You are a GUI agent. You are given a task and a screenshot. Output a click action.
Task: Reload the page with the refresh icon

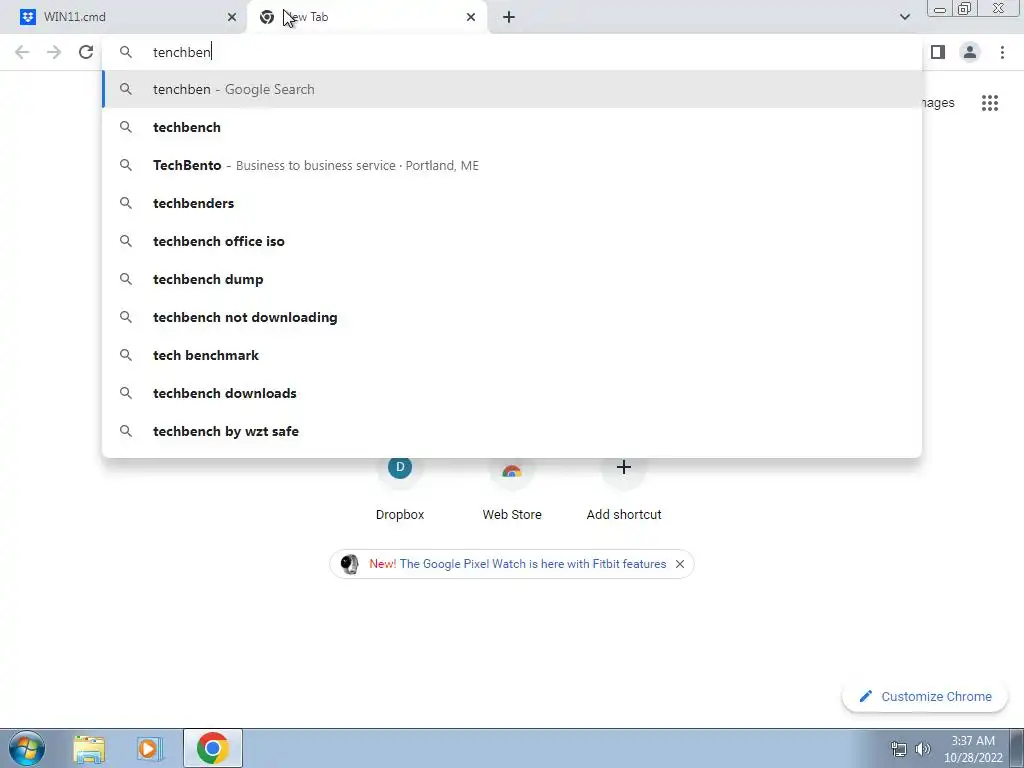[x=86, y=52]
